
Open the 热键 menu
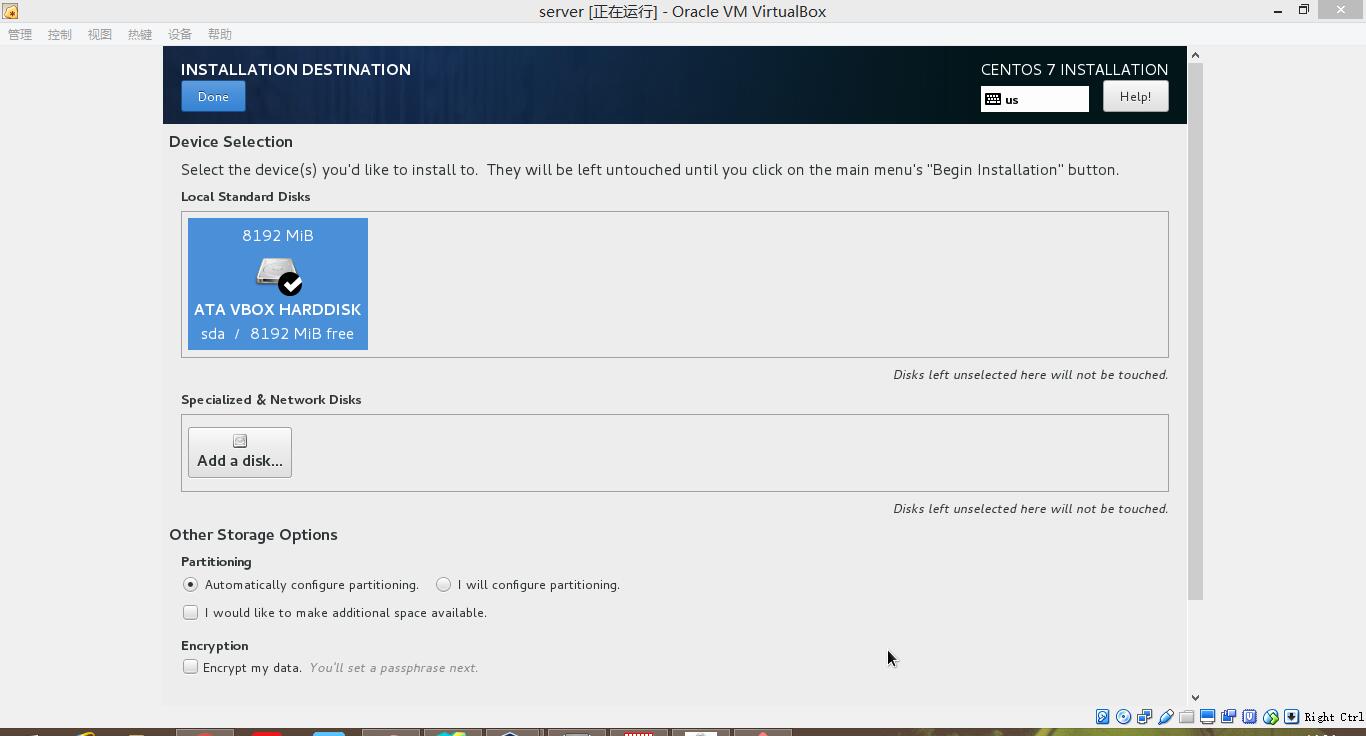click(x=140, y=34)
